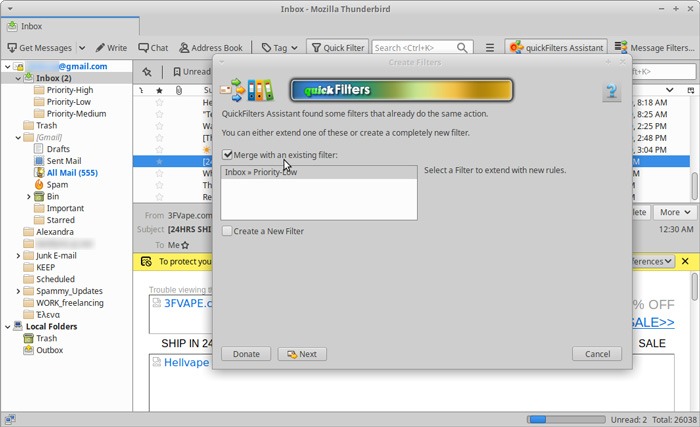Click the Write pencil button
This screenshot has width=700, height=427.
tap(111, 48)
